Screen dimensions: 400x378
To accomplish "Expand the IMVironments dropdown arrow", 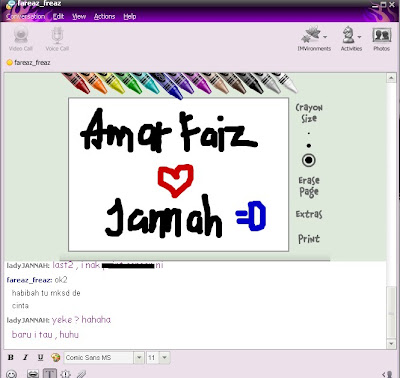I will tap(325, 36).
